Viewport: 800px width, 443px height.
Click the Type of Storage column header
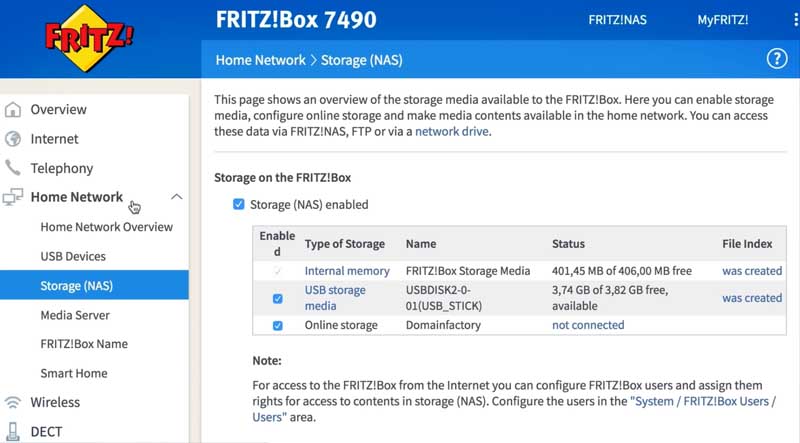click(344, 244)
